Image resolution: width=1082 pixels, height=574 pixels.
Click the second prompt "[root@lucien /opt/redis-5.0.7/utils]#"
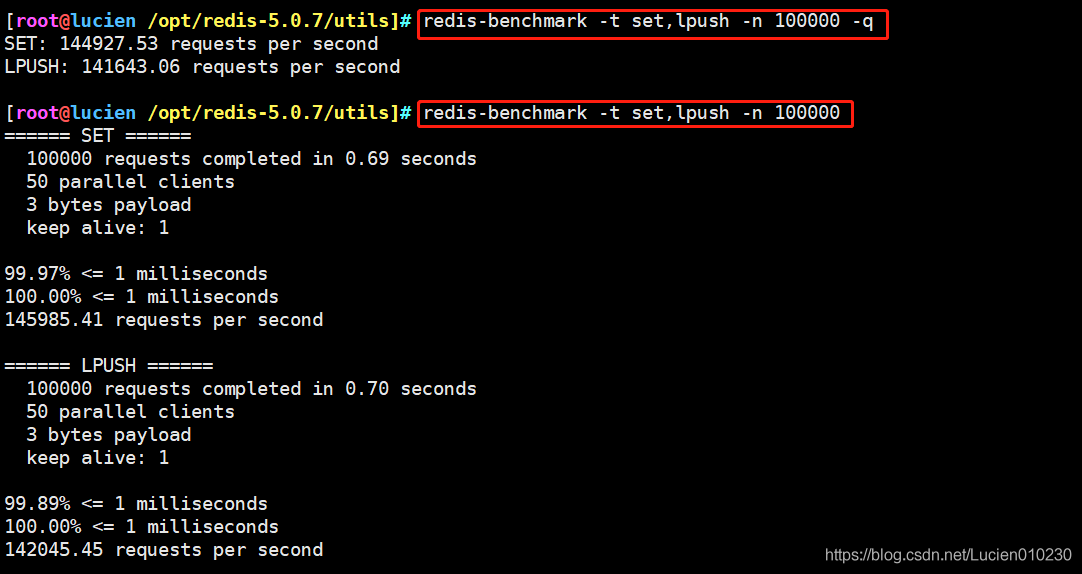click(x=208, y=113)
